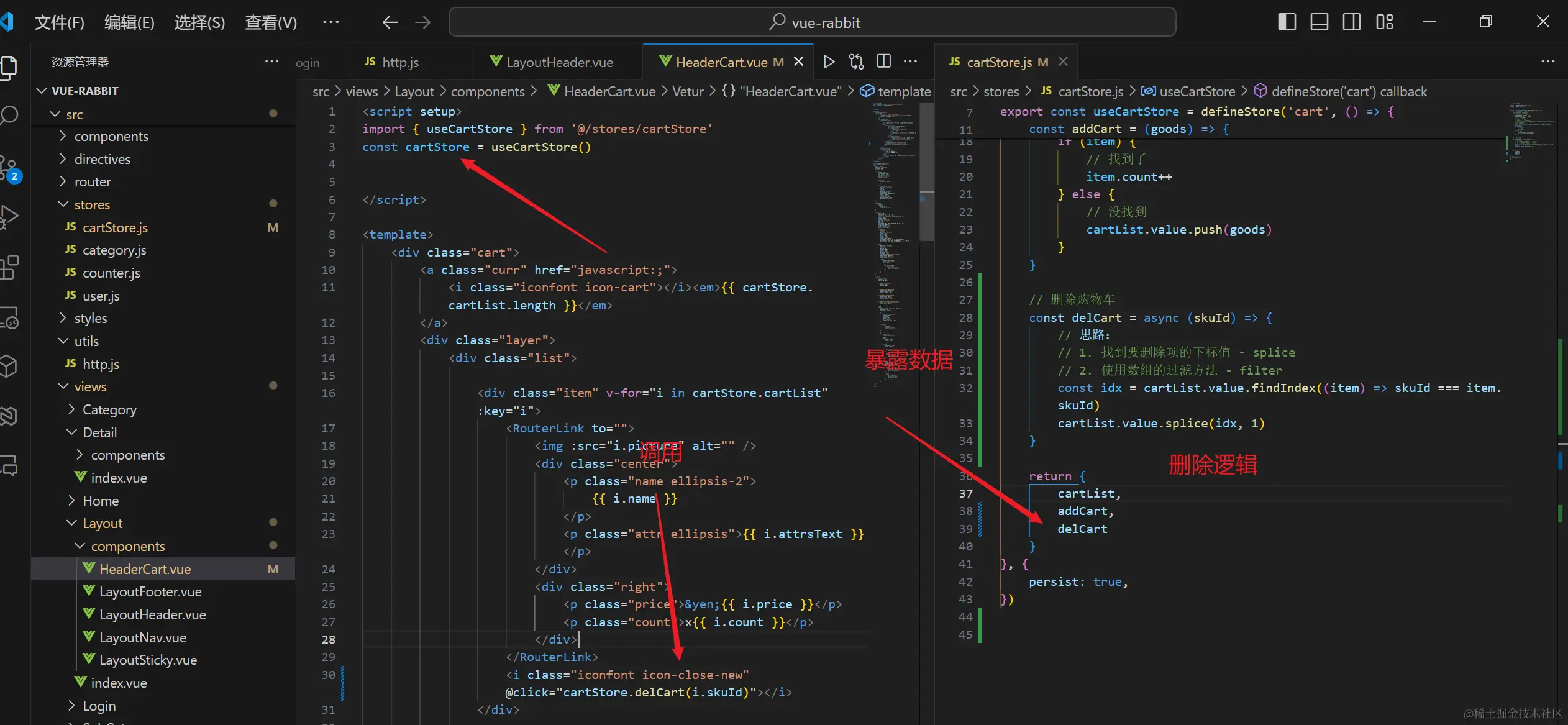Click the left editor minimap slider
The width and height of the screenshot is (1568, 725).
click(x=926, y=172)
